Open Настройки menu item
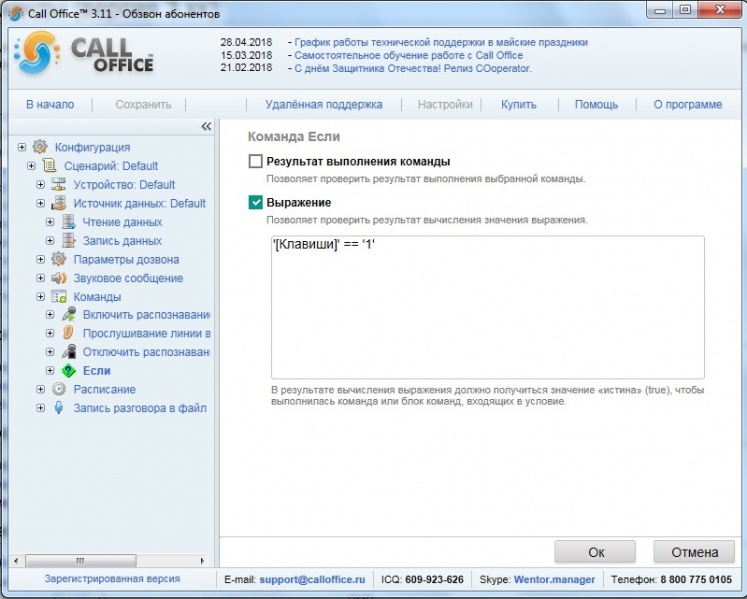Image resolution: width=747 pixels, height=599 pixels. point(445,104)
